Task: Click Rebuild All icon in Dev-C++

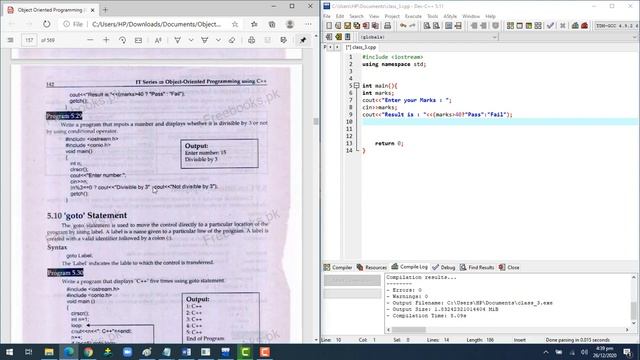Action: coord(538,26)
